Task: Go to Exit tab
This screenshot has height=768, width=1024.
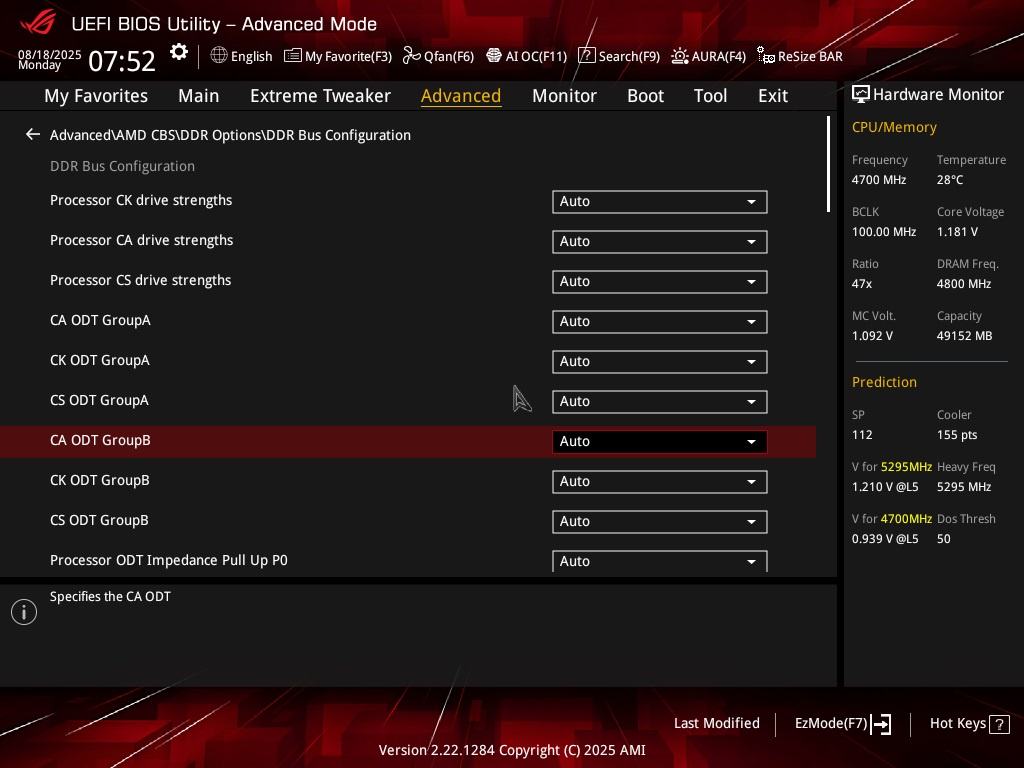Action: click(773, 95)
